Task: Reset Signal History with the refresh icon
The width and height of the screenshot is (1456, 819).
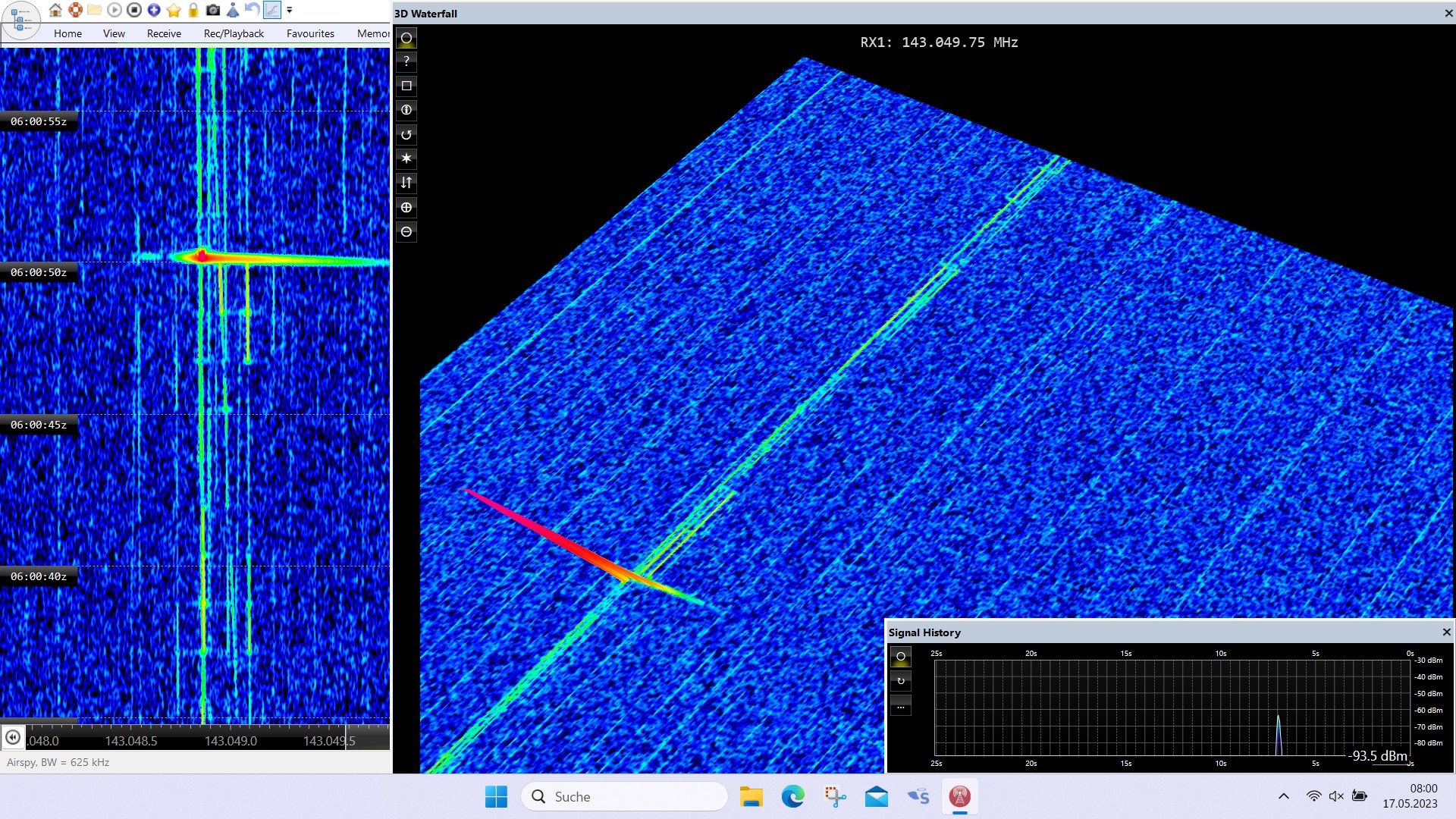Action: (x=901, y=681)
